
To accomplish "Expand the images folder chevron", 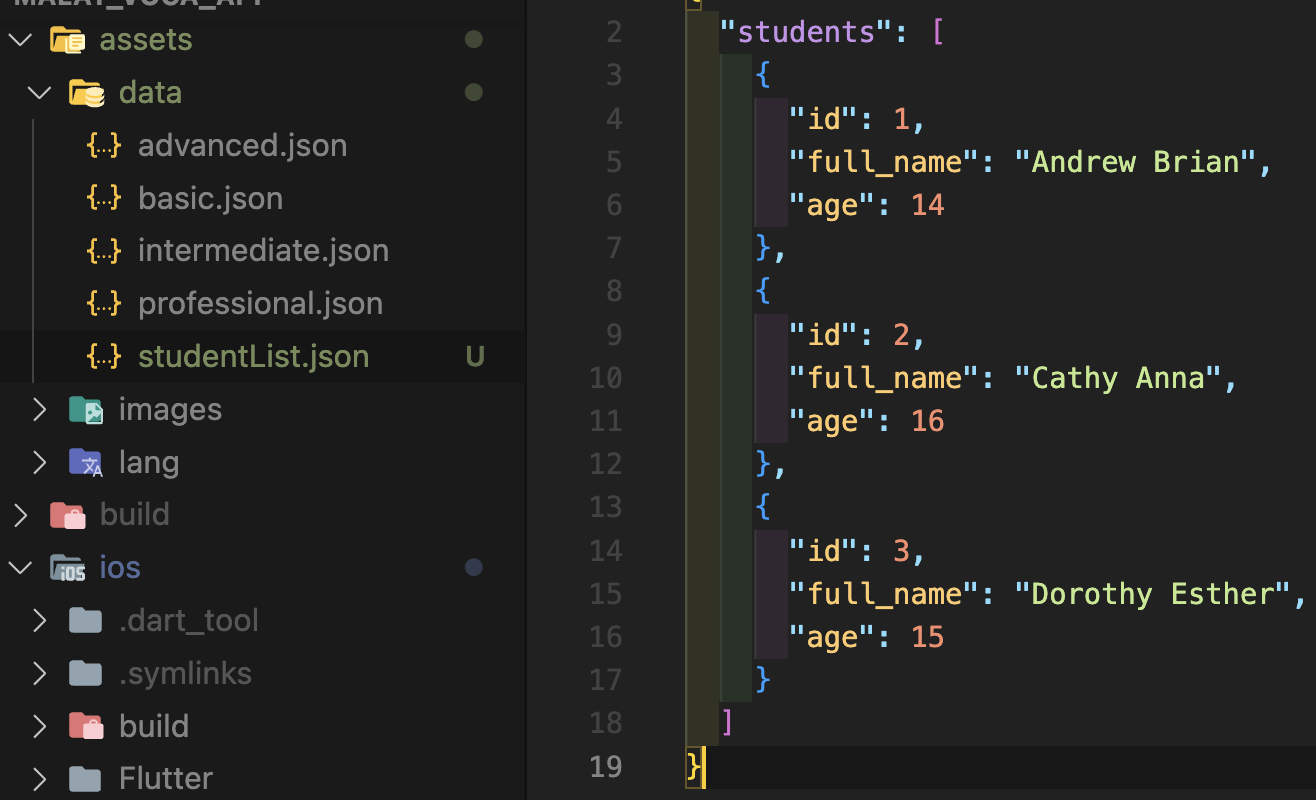I will click(x=39, y=410).
